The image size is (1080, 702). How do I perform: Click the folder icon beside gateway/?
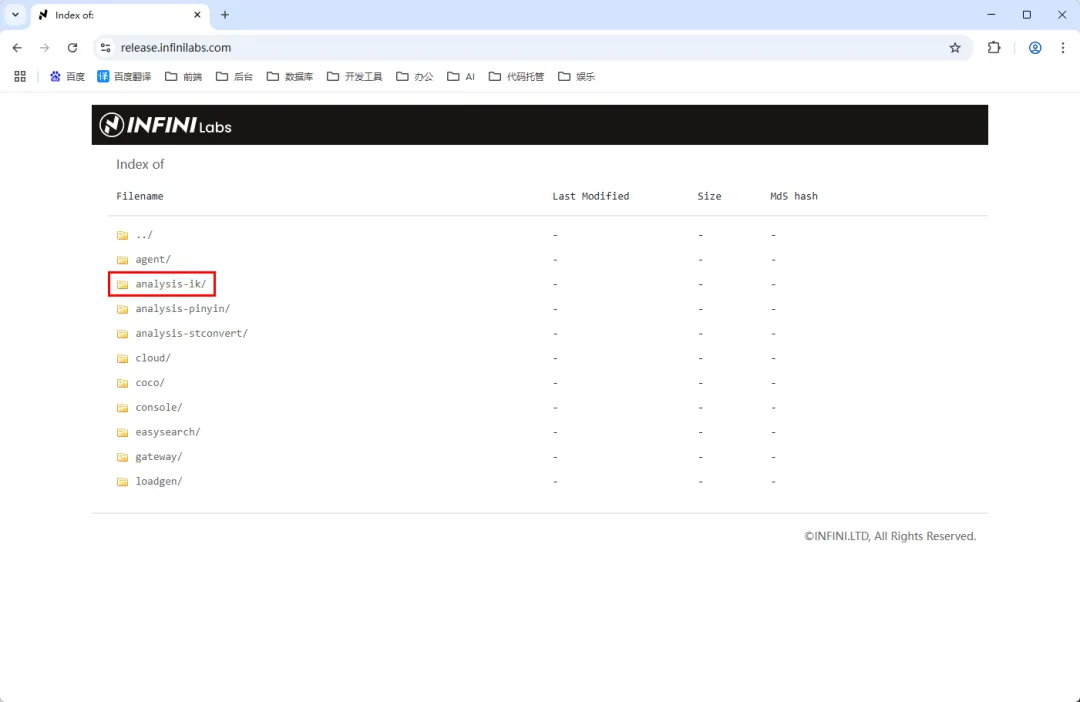tap(123, 457)
